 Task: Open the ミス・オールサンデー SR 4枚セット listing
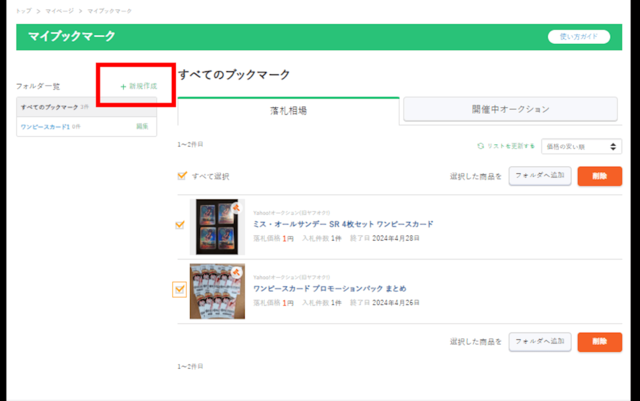[x=343, y=224]
